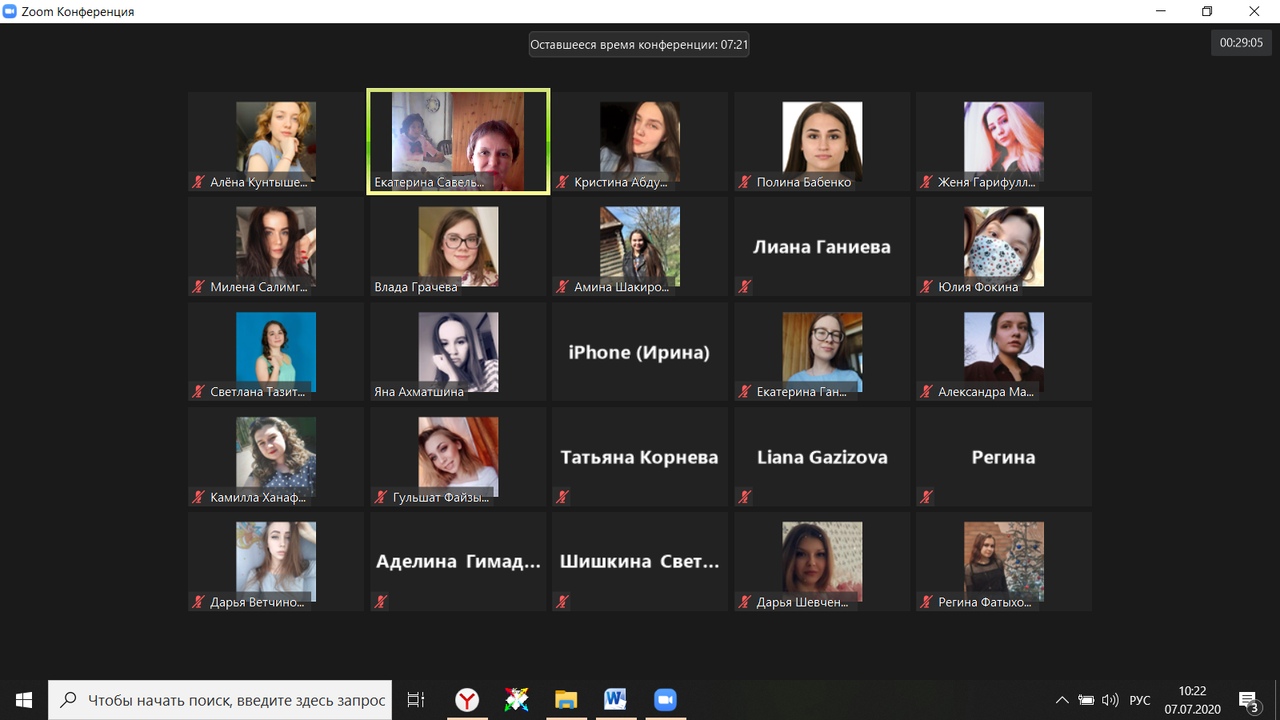Open Yandex Browser from the taskbar
Screen dimensions: 1280x720
[467, 700]
